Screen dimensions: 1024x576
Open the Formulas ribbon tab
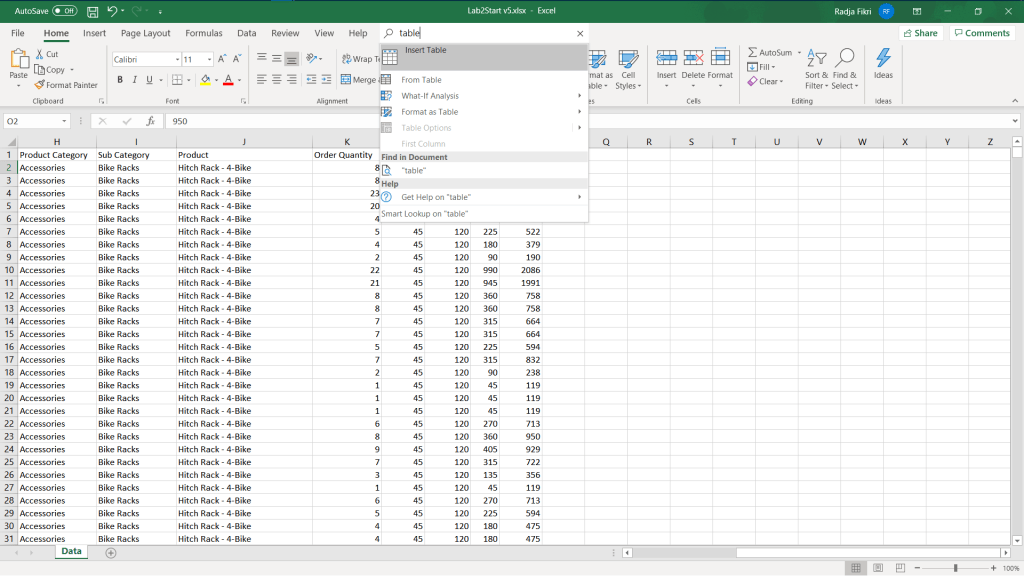(x=204, y=33)
